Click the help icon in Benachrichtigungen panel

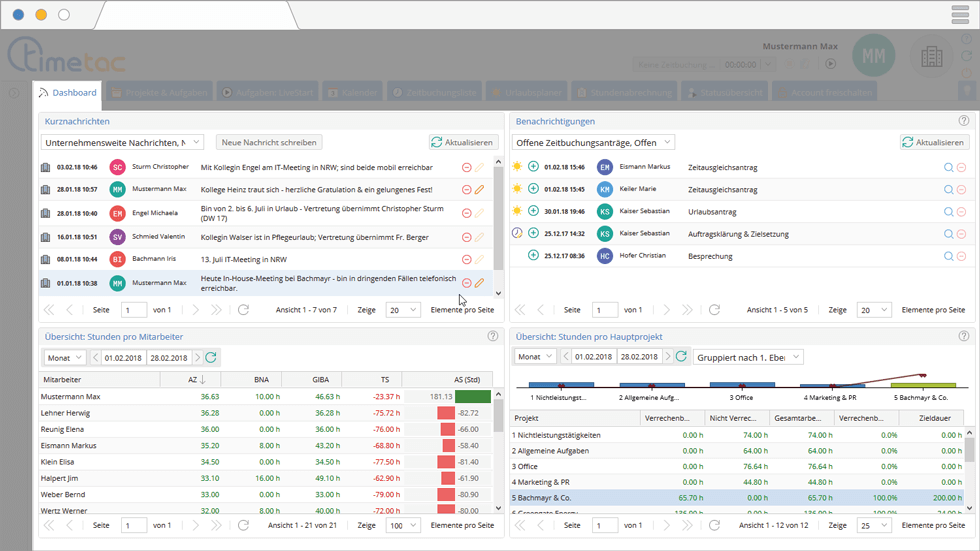pos(964,121)
